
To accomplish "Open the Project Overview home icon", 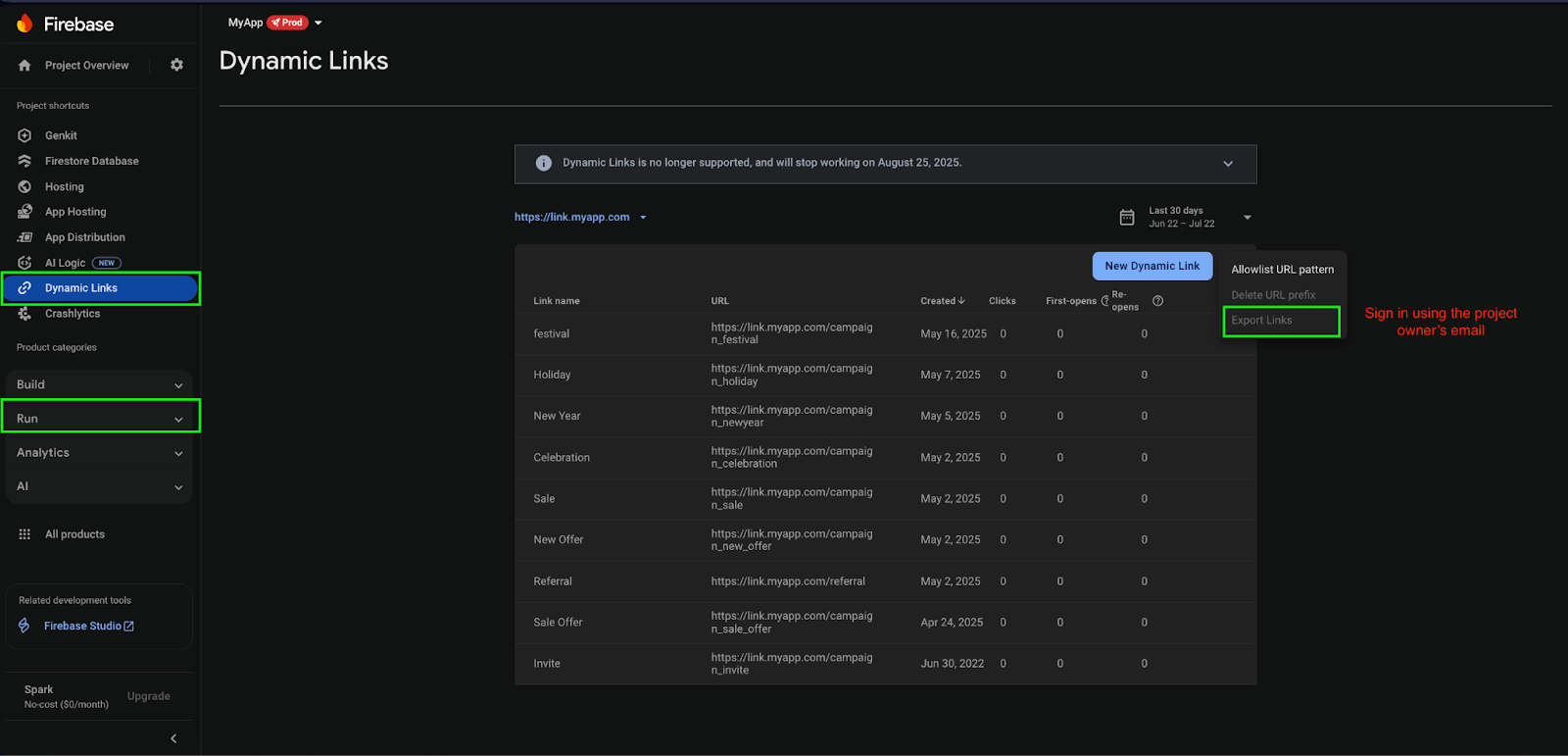I will [24, 66].
